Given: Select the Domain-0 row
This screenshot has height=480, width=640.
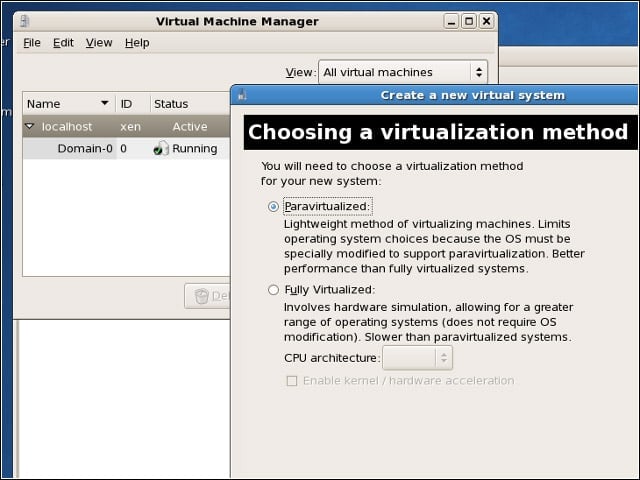Looking at the screenshot, I should click(127, 149).
